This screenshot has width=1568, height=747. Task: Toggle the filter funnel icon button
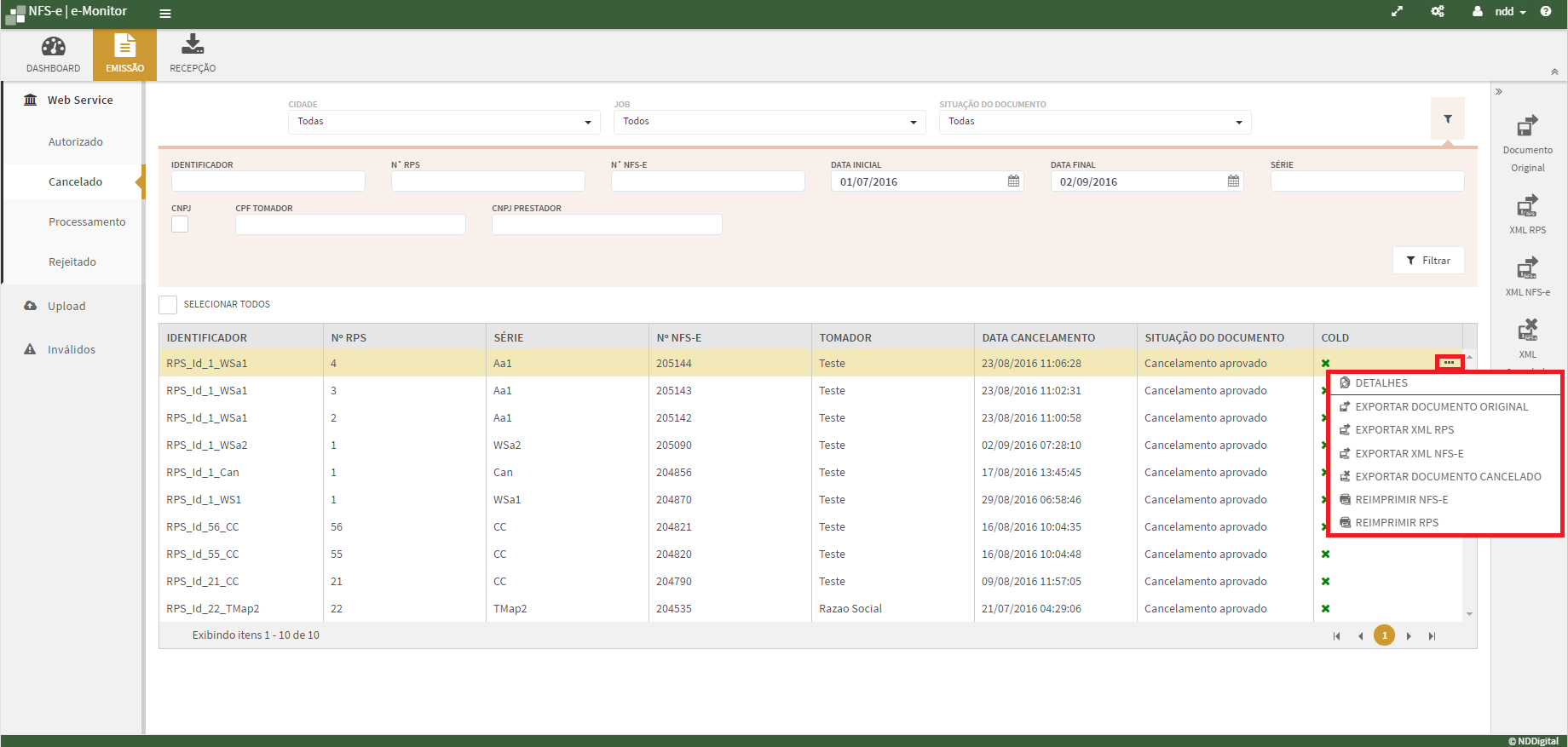click(1447, 119)
